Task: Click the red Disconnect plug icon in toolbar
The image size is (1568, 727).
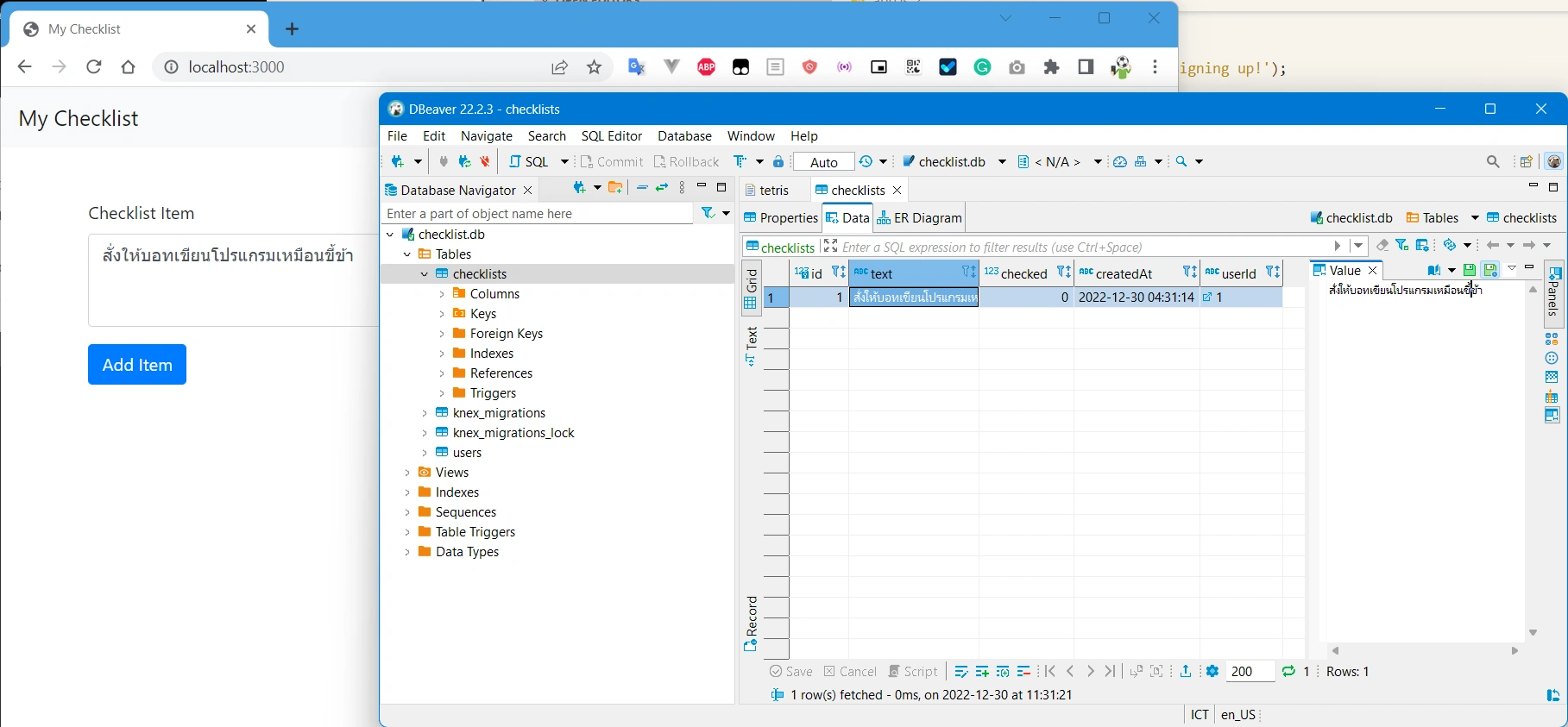Action: tap(485, 161)
